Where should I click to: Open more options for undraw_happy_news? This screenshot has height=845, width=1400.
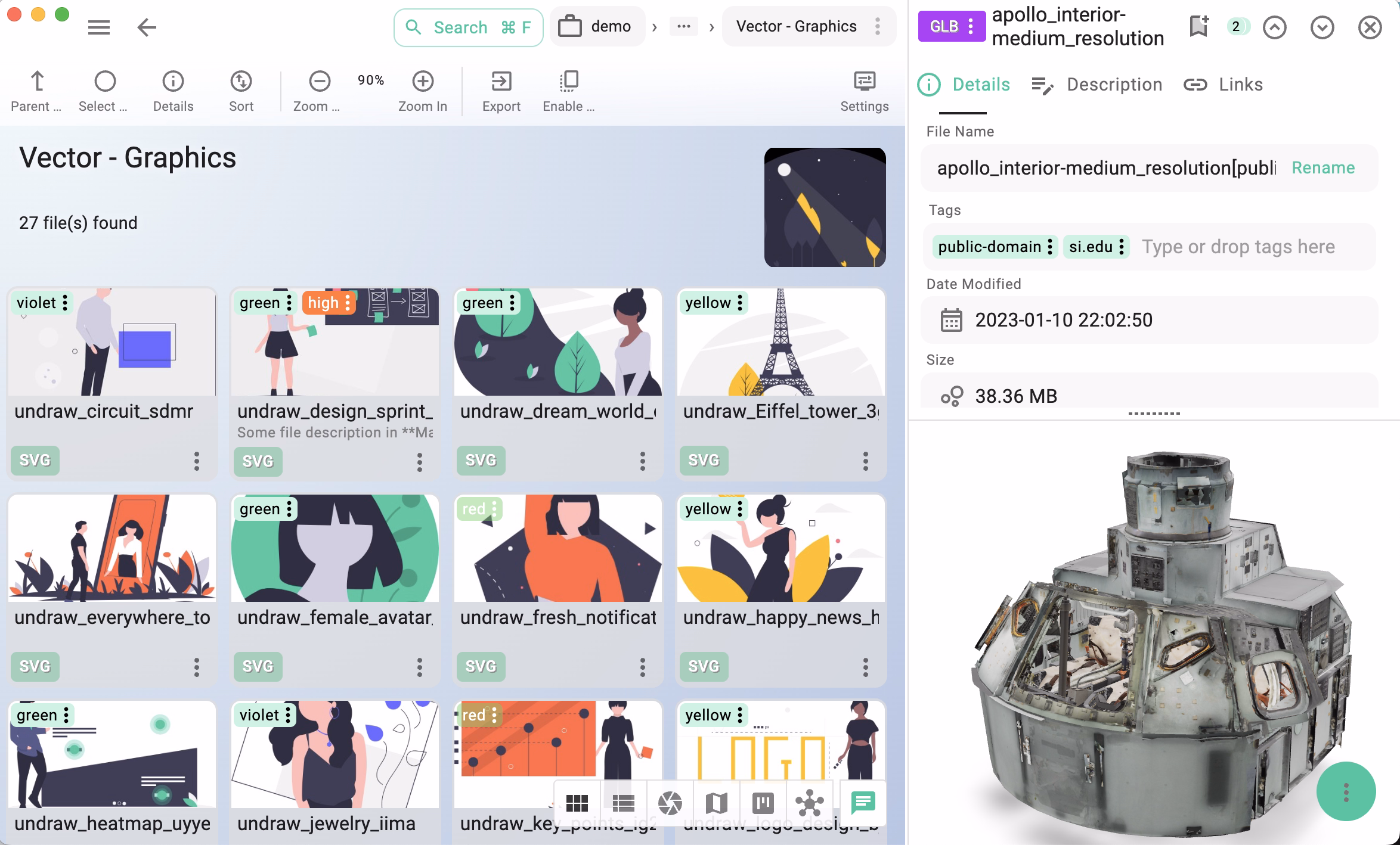866,667
